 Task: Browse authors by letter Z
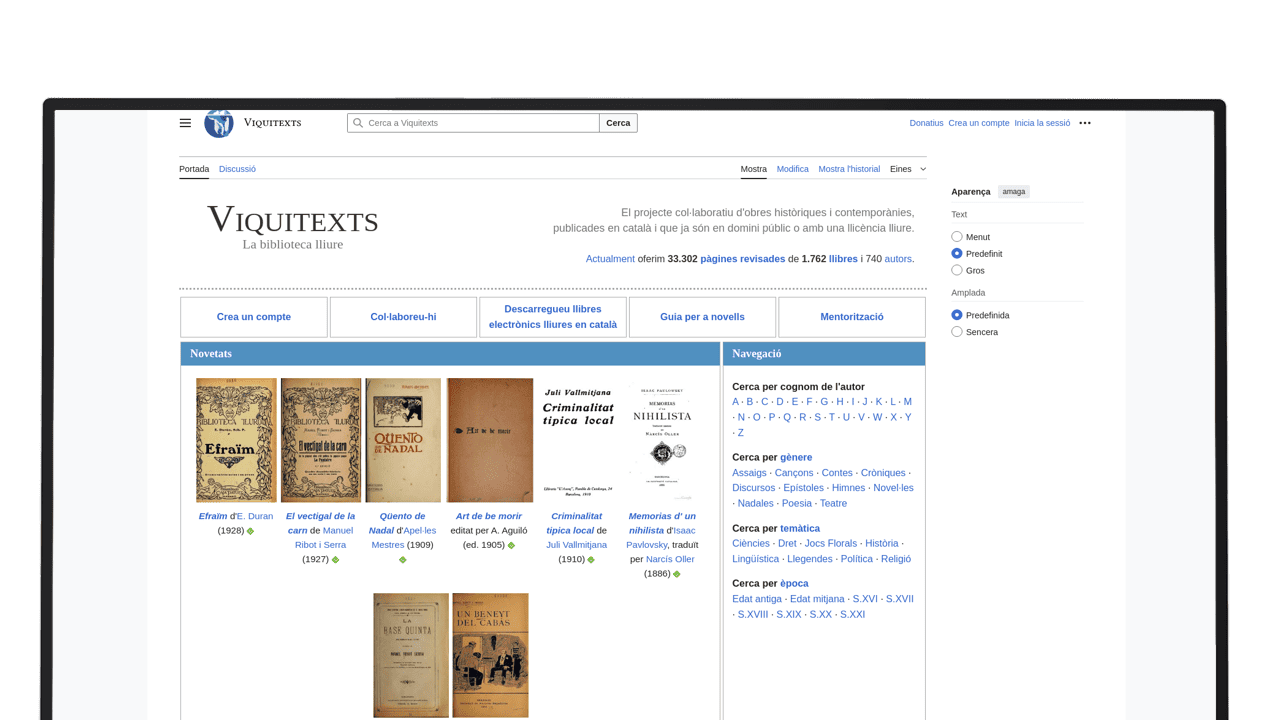740,433
